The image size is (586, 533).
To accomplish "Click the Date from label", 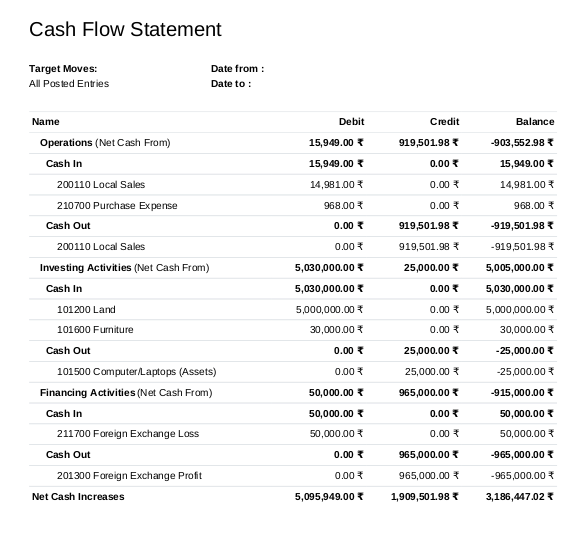I will click(x=237, y=69).
